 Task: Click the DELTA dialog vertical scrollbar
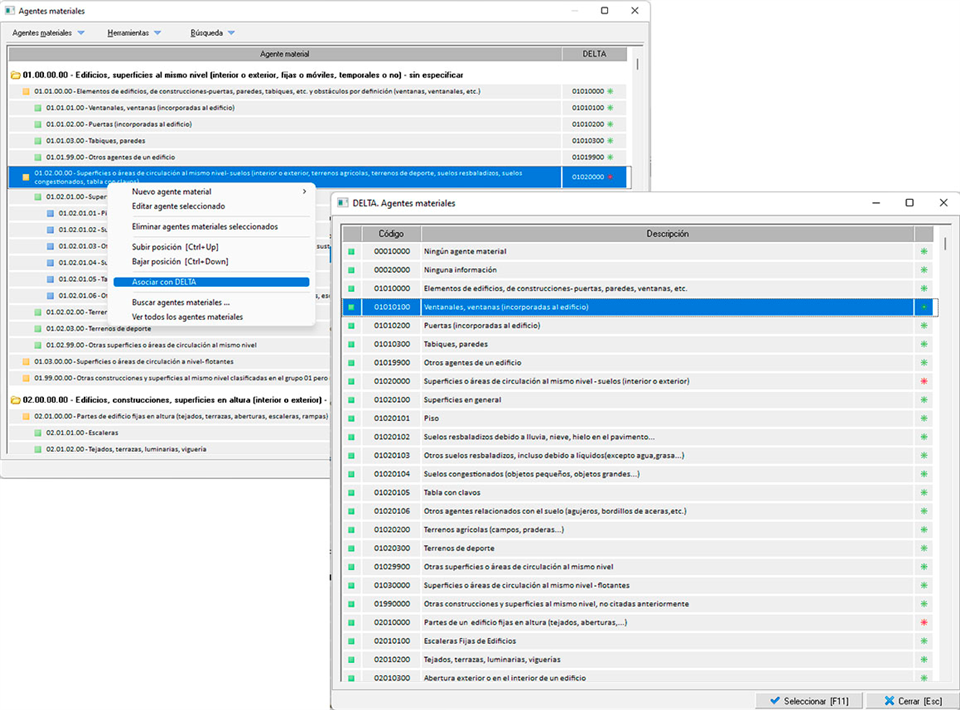946,245
